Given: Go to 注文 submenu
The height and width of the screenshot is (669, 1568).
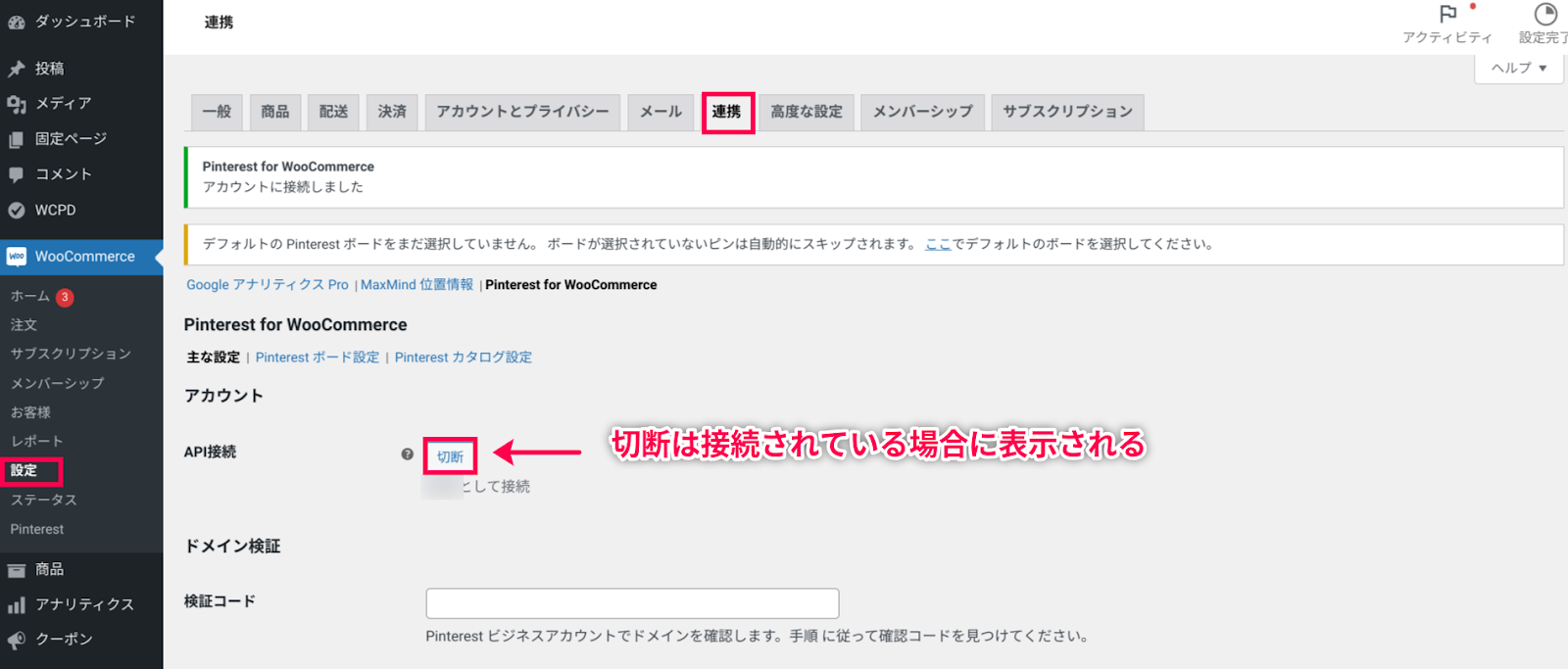Looking at the screenshot, I should click(x=24, y=325).
